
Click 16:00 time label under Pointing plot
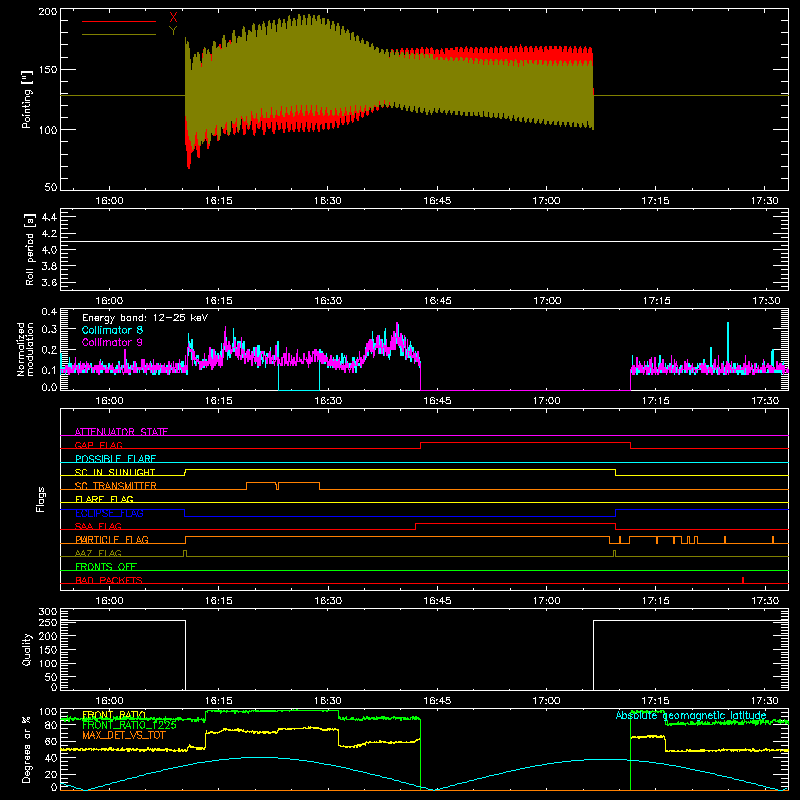pyautogui.click(x=109, y=201)
